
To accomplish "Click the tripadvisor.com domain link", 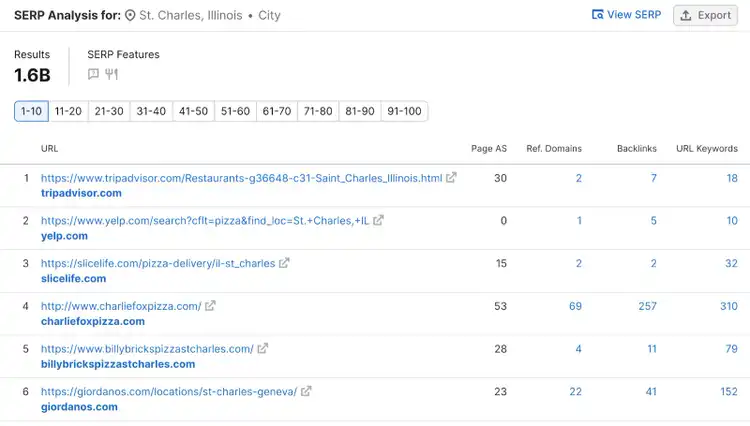I will coord(81,193).
